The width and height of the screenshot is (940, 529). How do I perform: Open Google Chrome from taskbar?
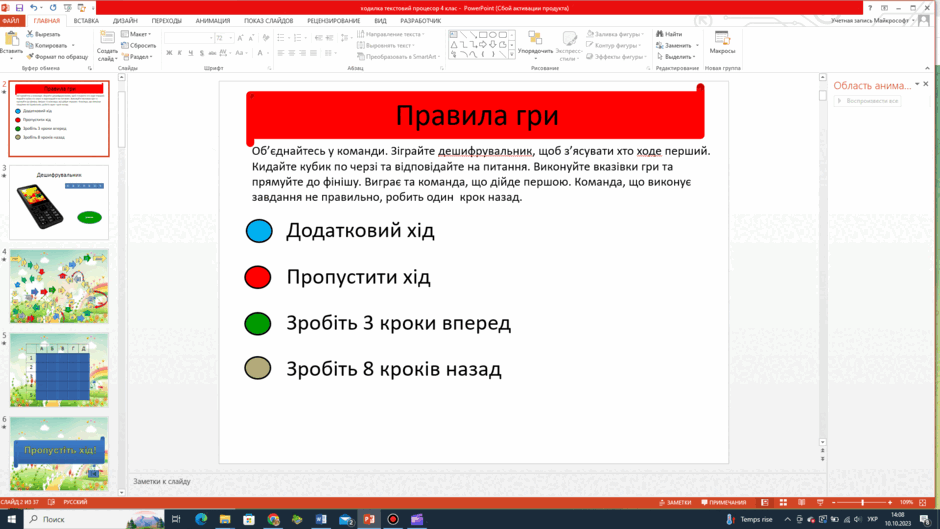click(273, 519)
